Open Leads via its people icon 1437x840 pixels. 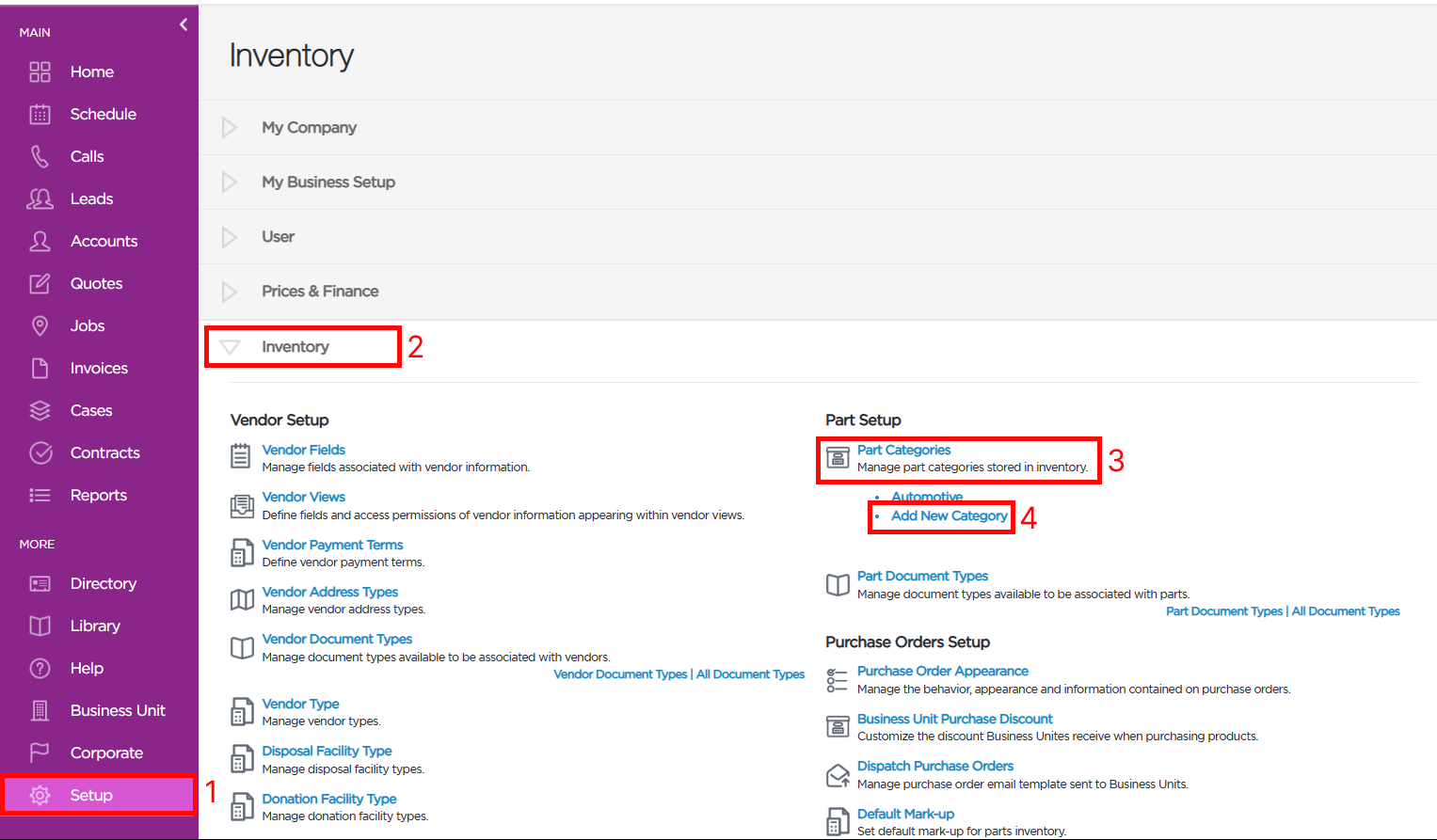point(40,199)
